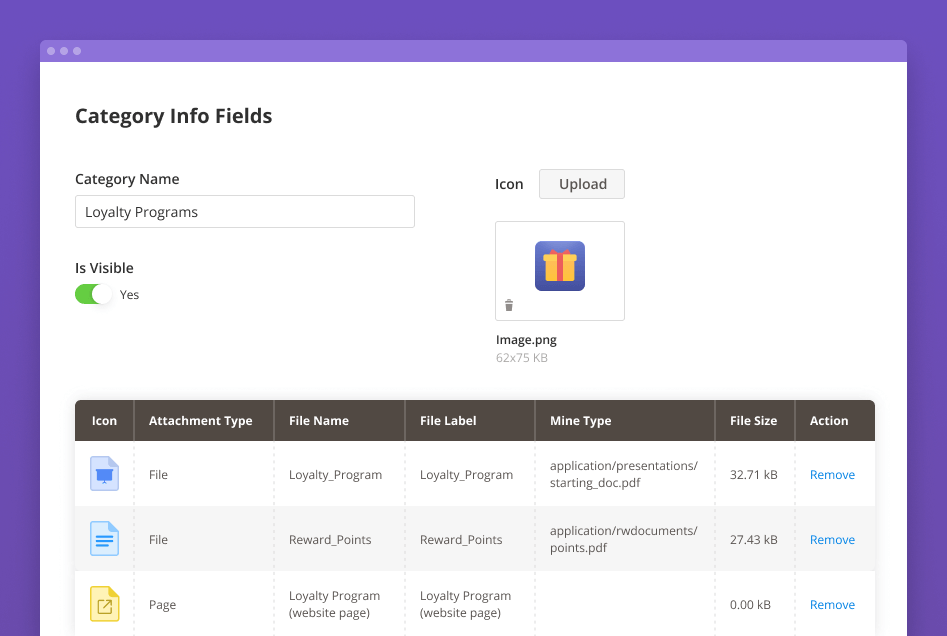Click the Action column header
947x636 pixels.
(831, 420)
